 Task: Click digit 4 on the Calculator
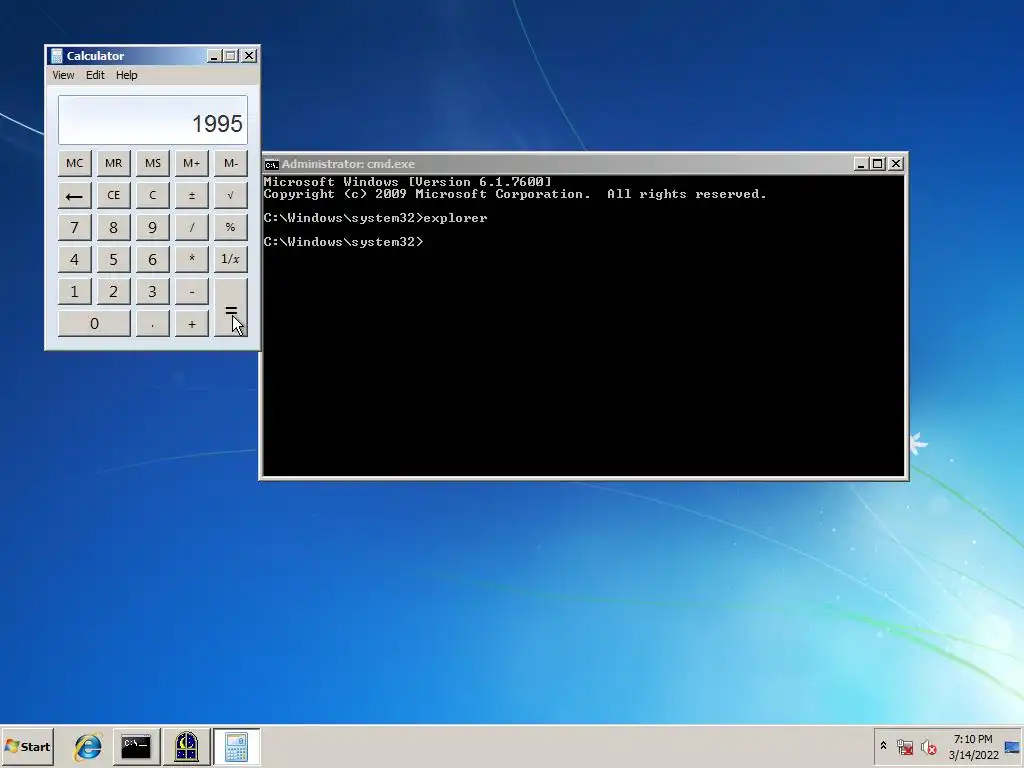pos(74,259)
